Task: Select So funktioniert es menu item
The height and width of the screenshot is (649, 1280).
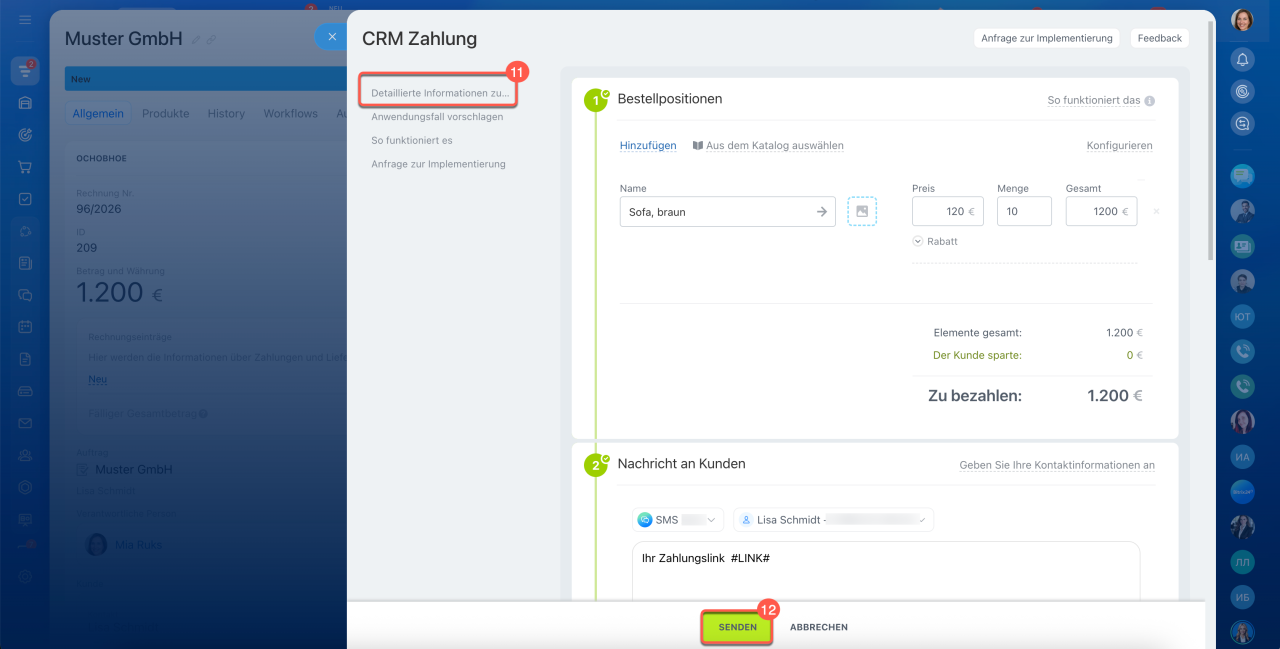Action: pyautogui.click(x=412, y=140)
